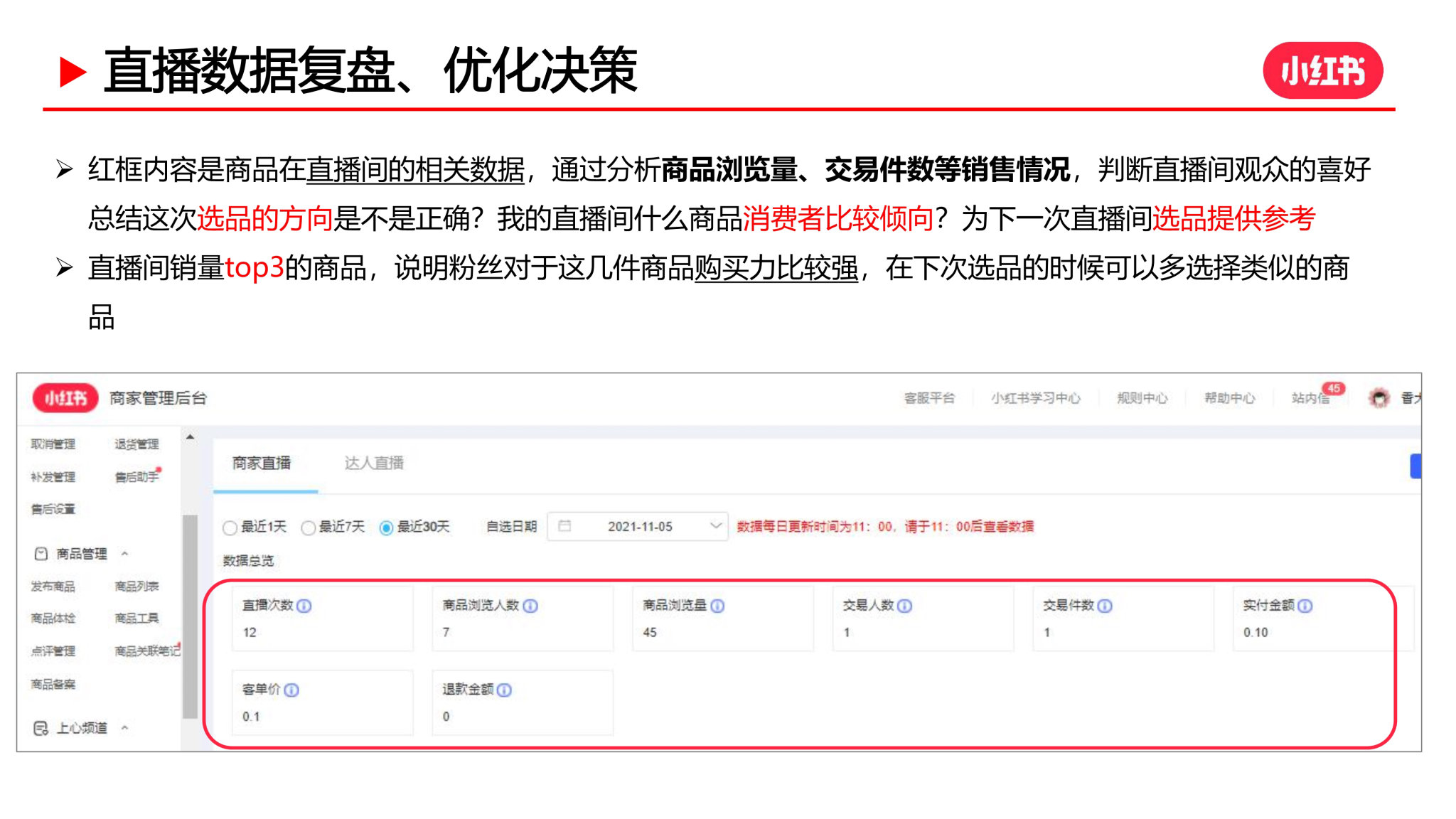Click the 小红书 logo in top-left corner
Image resolution: width=1456 pixels, height=819 pixels.
point(65,399)
